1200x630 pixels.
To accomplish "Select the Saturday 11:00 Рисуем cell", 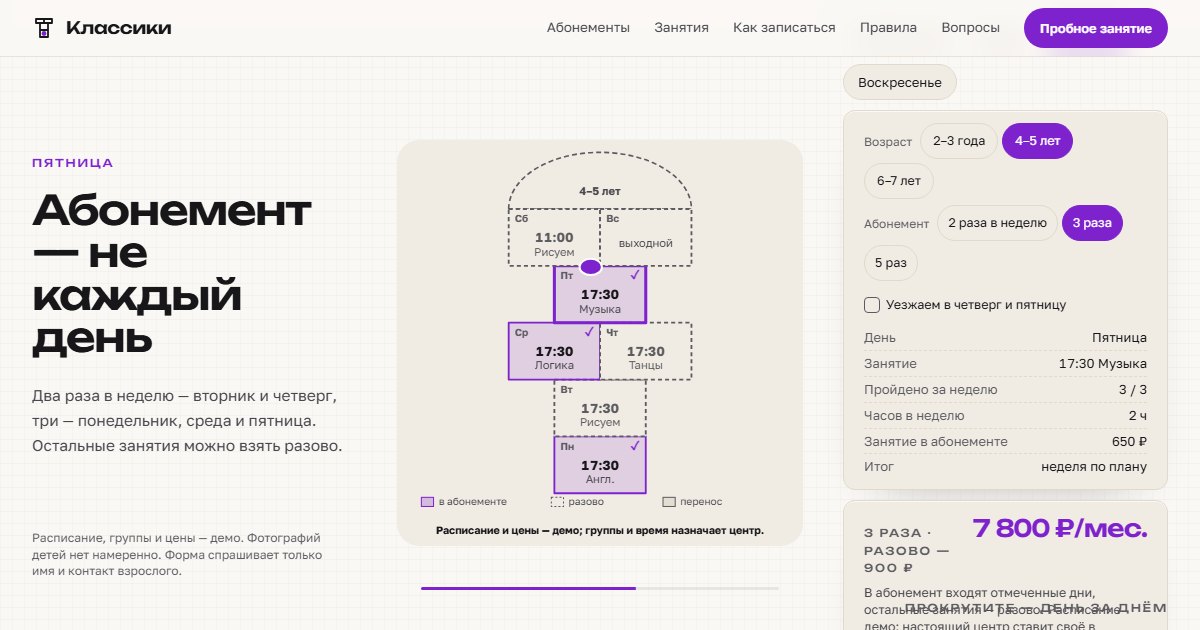I will pyautogui.click(x=554, y=238).
